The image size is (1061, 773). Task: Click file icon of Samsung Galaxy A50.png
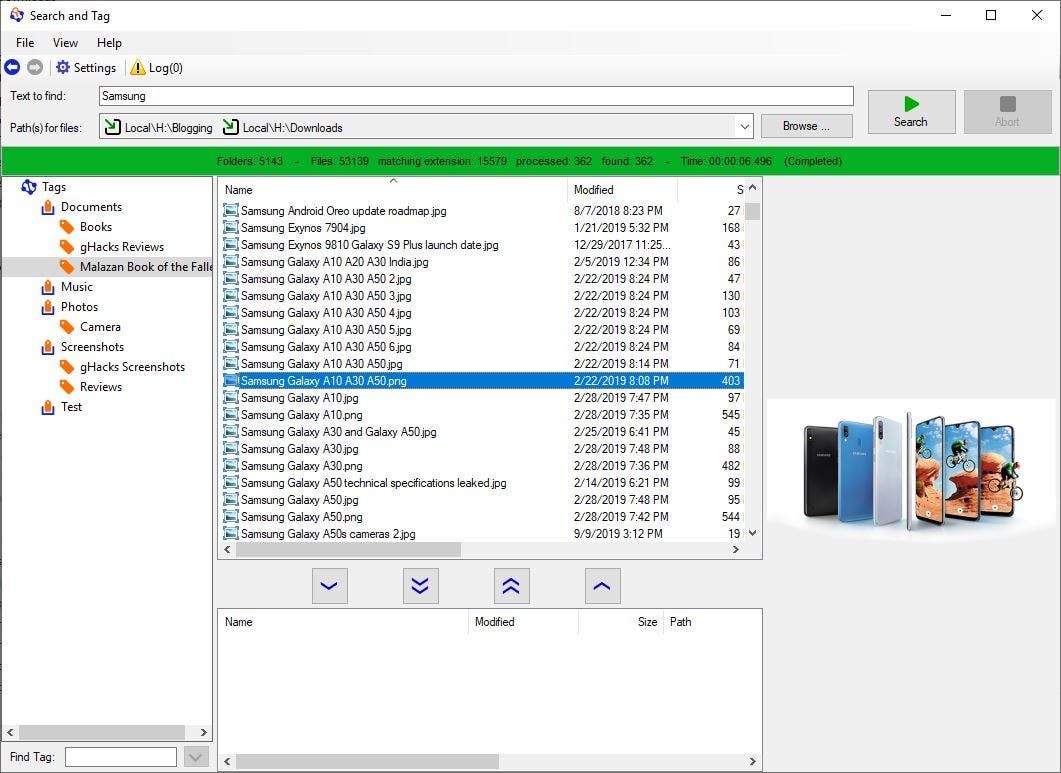pyautogui.click(x=231, y=516)
